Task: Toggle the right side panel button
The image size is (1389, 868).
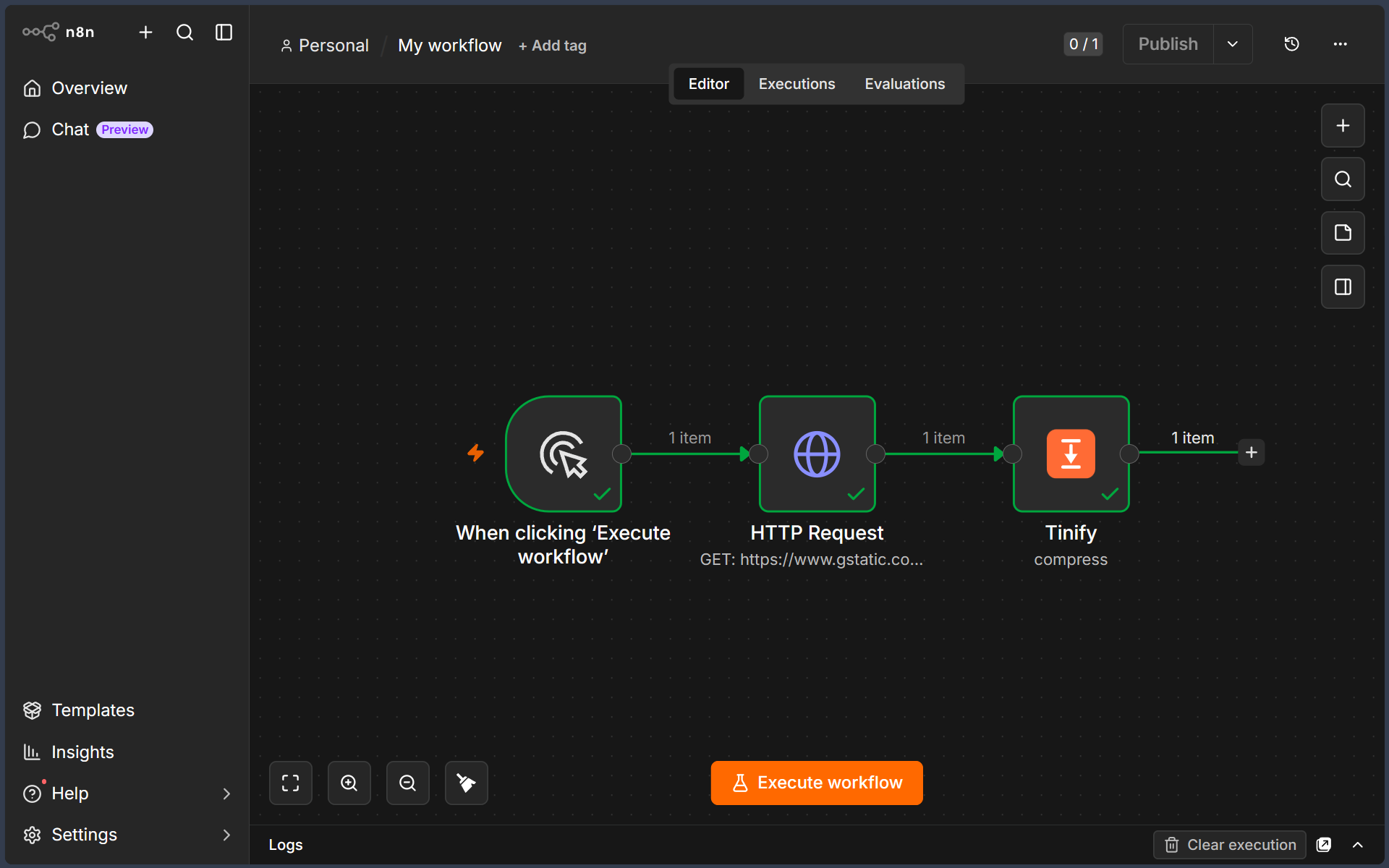Action: coord(1343,287)
